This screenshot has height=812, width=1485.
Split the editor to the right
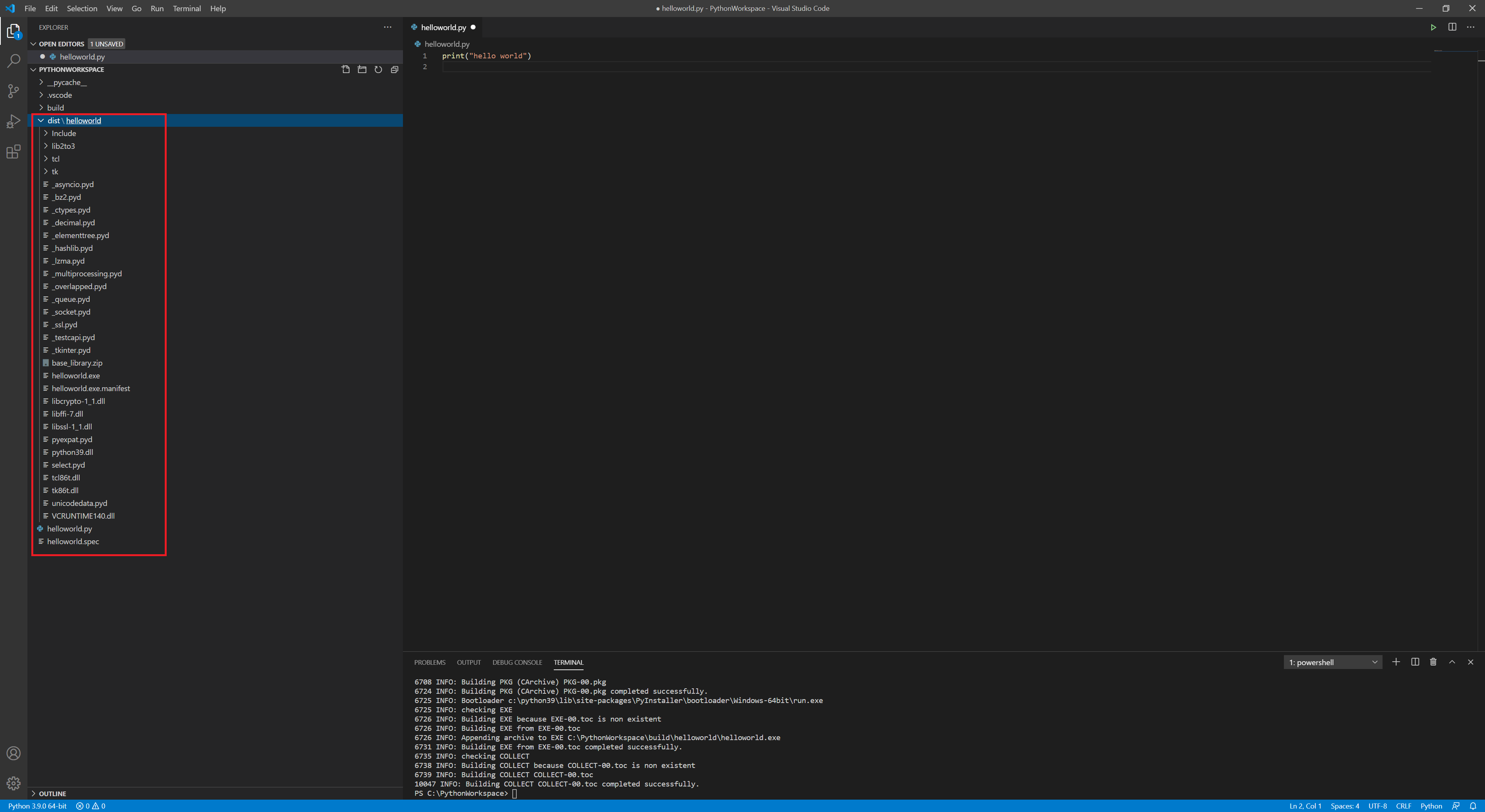click(x=1452, y=27)
